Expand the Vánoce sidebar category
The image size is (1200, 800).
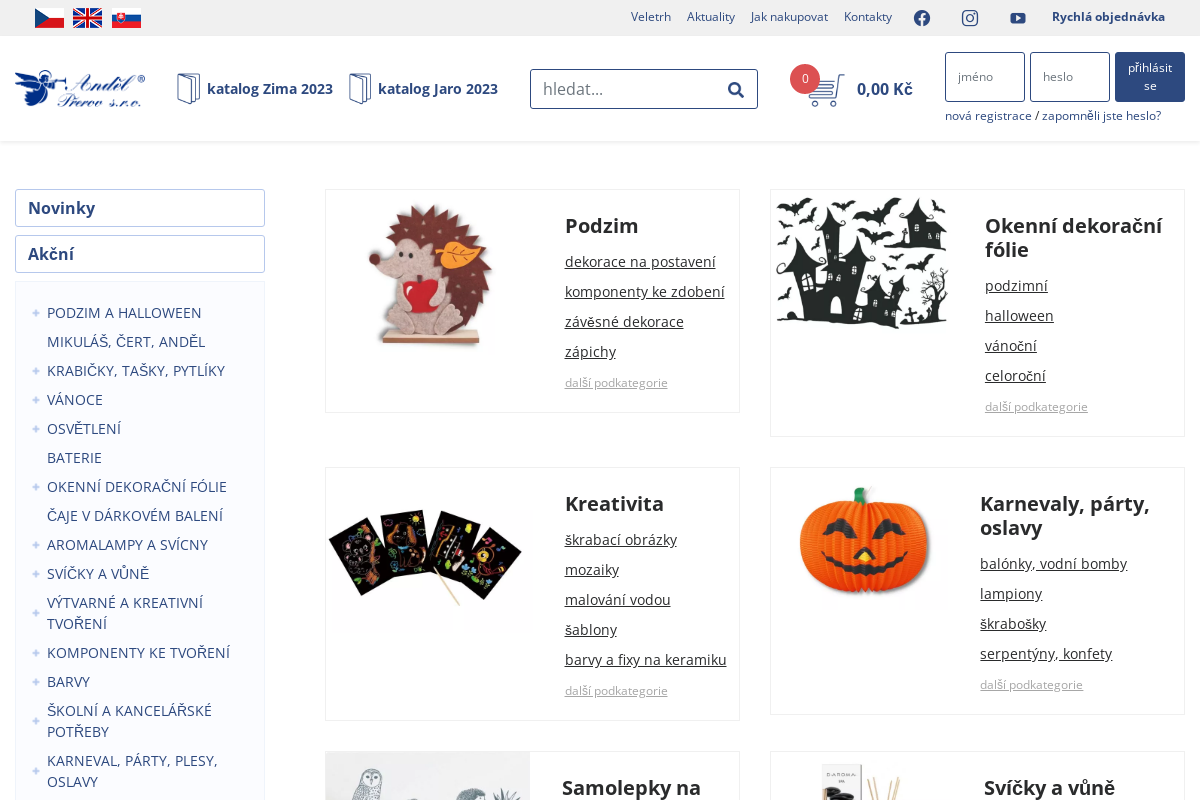[36, 400]
